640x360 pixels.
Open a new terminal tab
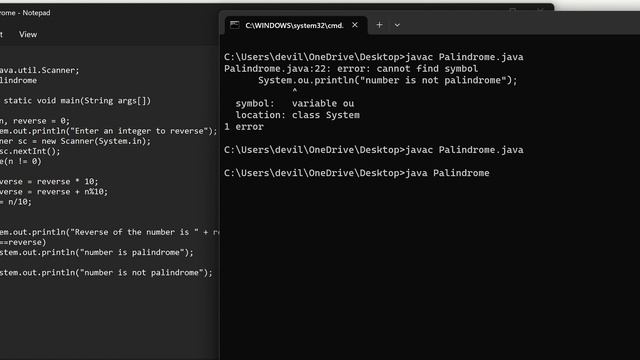(379, 25)
